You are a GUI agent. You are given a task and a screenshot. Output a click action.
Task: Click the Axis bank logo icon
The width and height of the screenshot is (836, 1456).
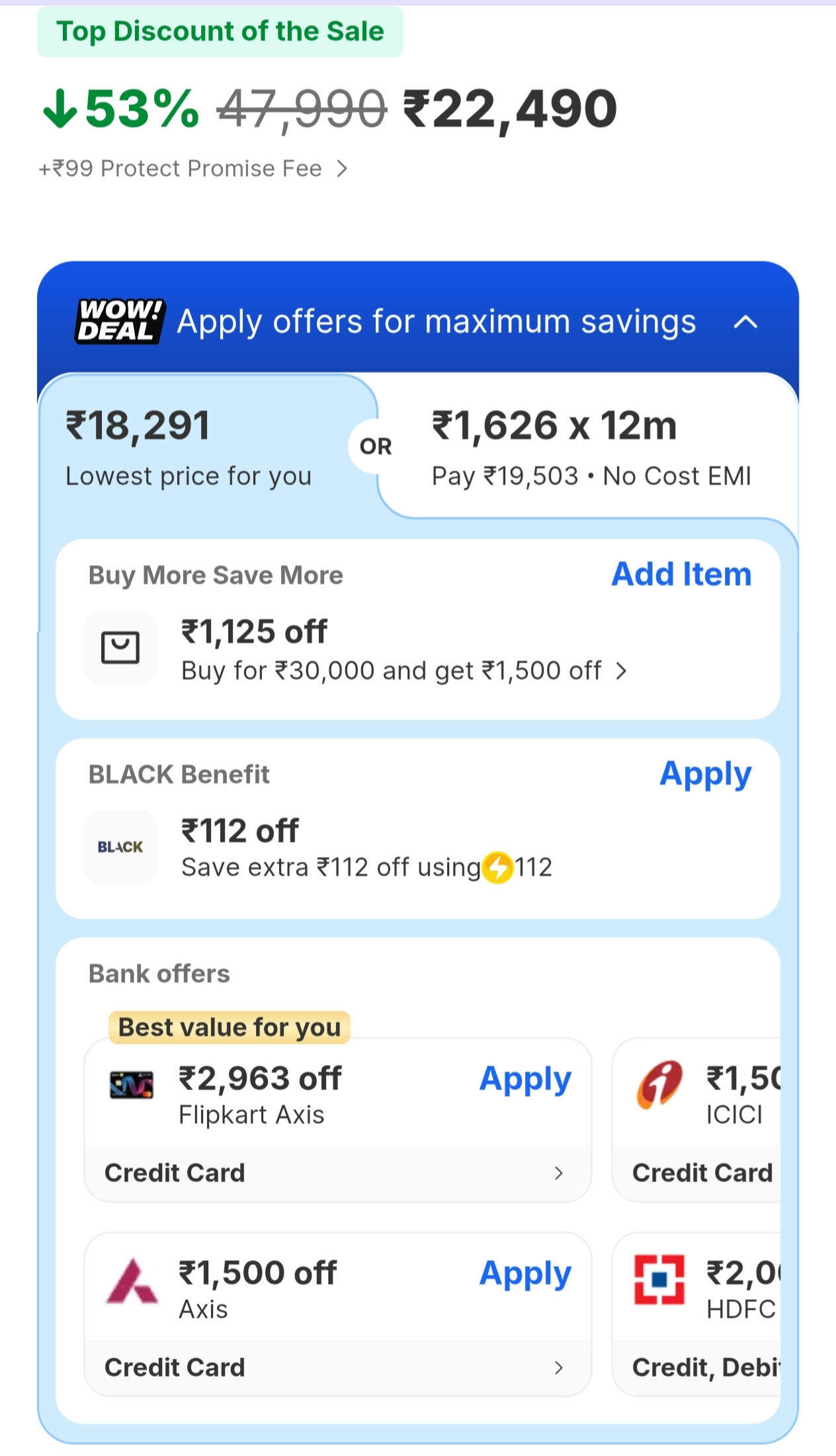tap(132, 1281)
